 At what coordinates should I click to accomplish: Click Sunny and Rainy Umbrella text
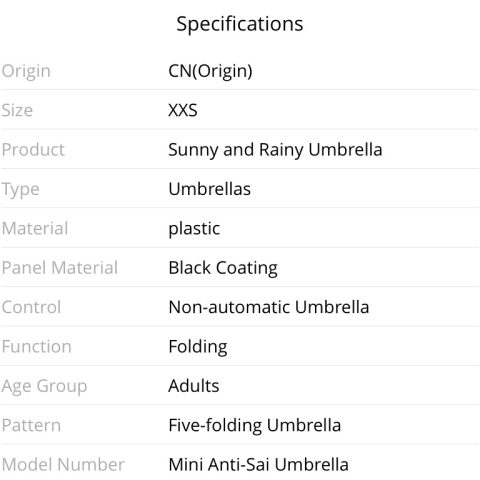[275, 150]
